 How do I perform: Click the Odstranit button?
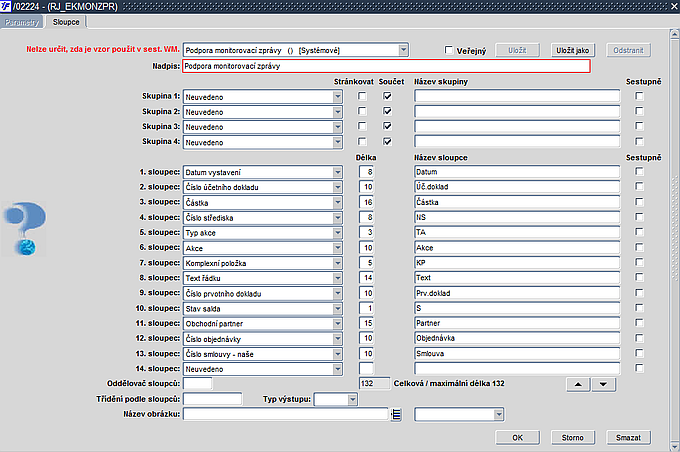click(628, 50)
